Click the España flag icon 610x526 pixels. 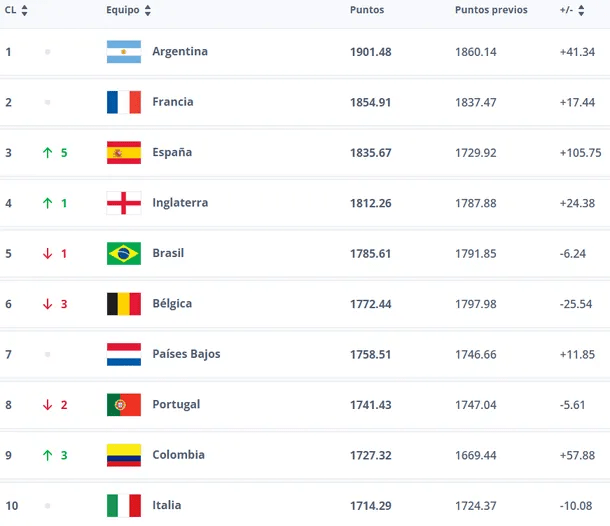coord(123,152)
